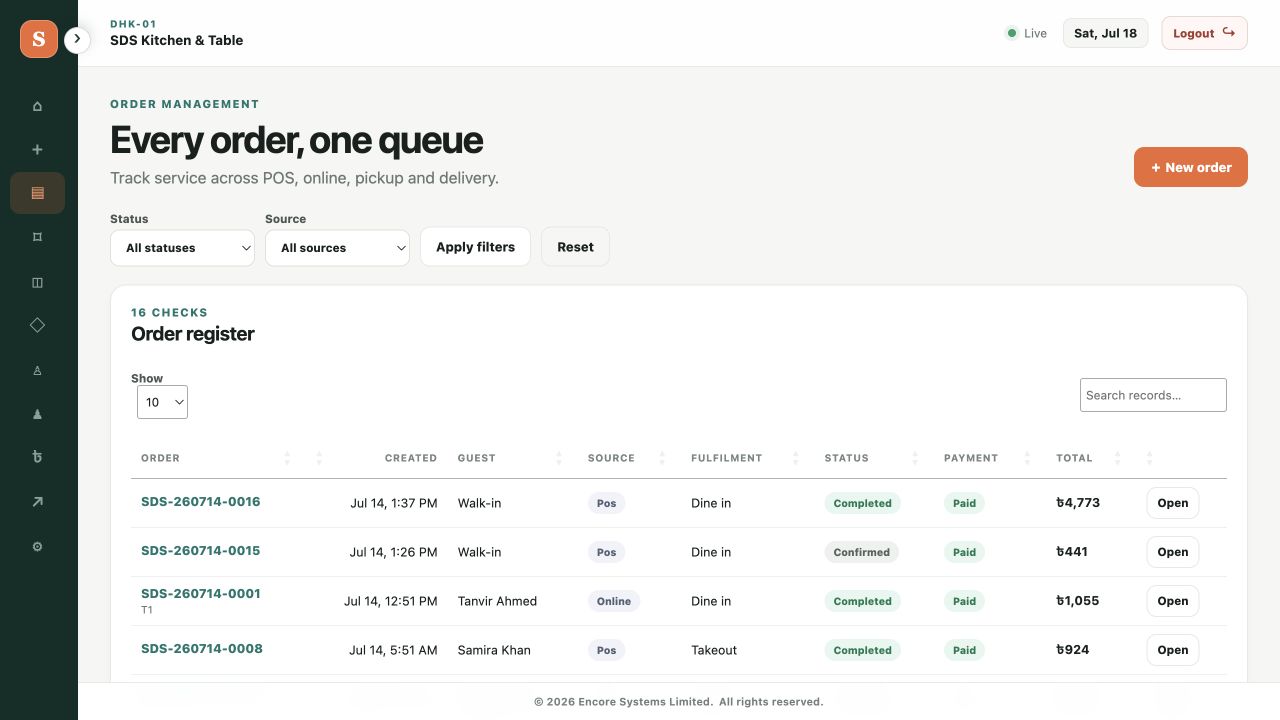Sort by the Payment column arrows
1280x720 pixels.
click(x=1027, y=458)
